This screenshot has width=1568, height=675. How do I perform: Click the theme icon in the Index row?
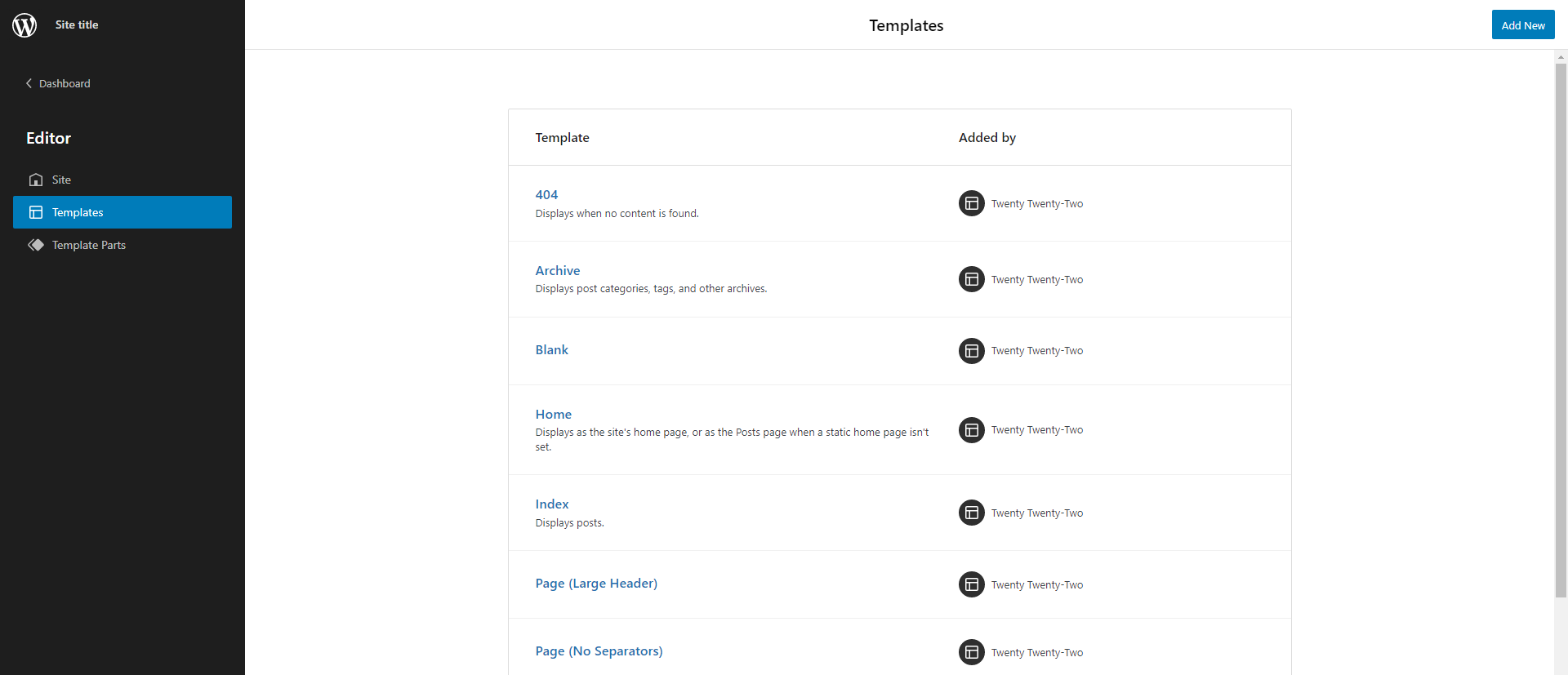971,513
